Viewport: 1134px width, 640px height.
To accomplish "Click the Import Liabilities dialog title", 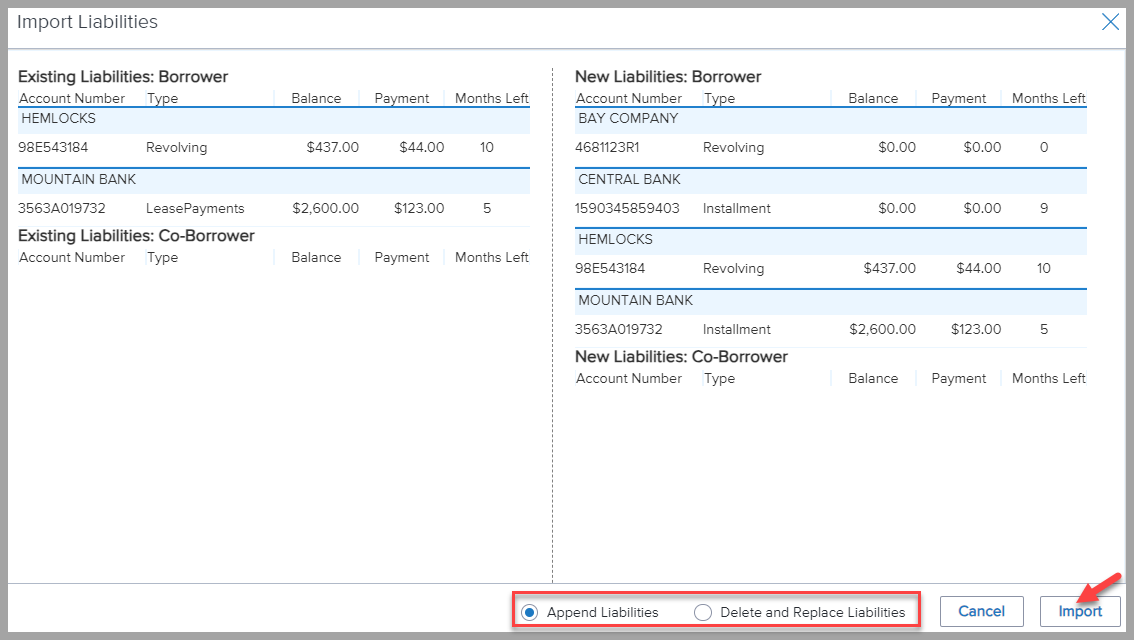I will tap(88, 22).
